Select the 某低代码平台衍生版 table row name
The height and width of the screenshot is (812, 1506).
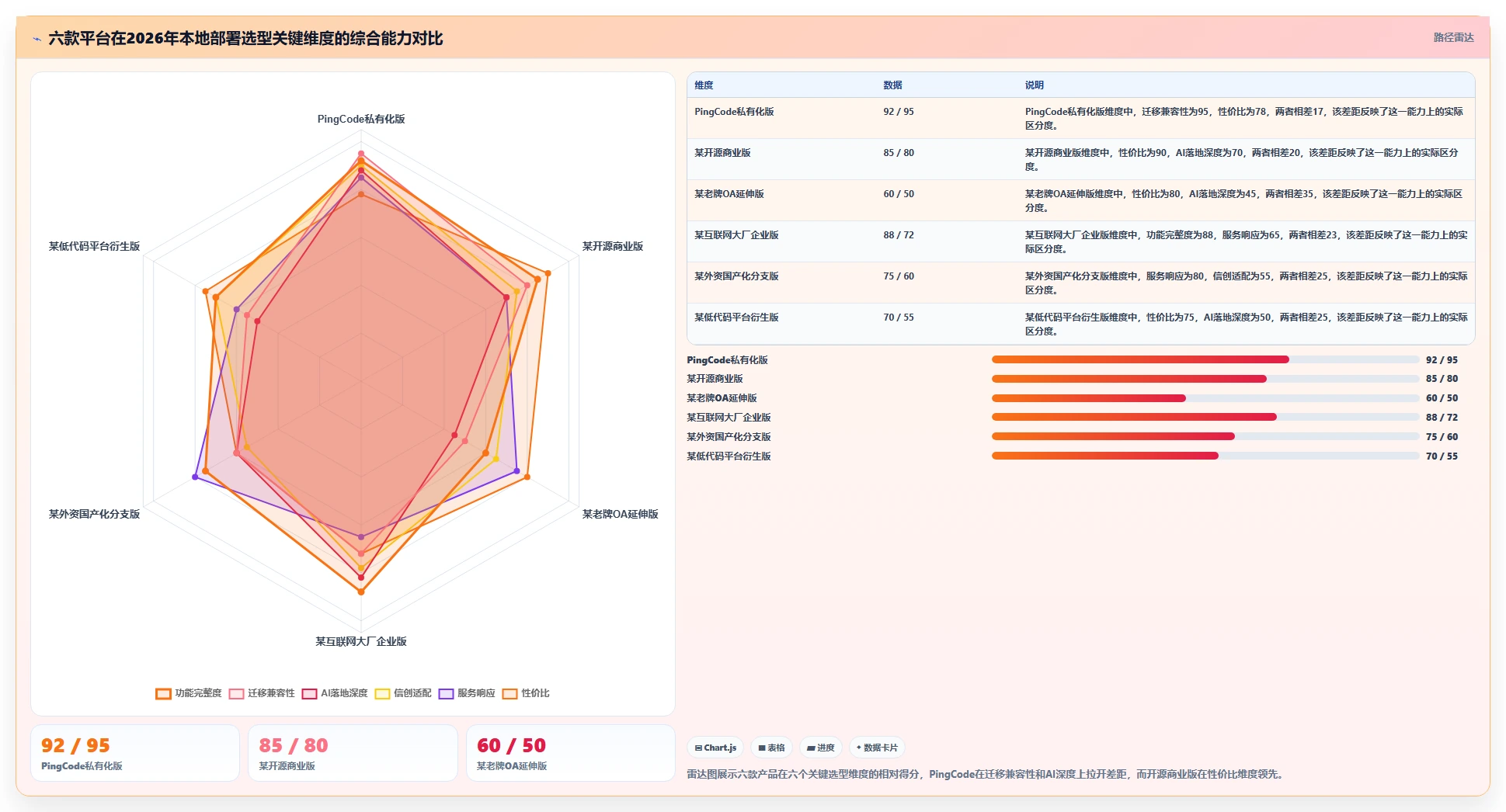pos(736,318)
